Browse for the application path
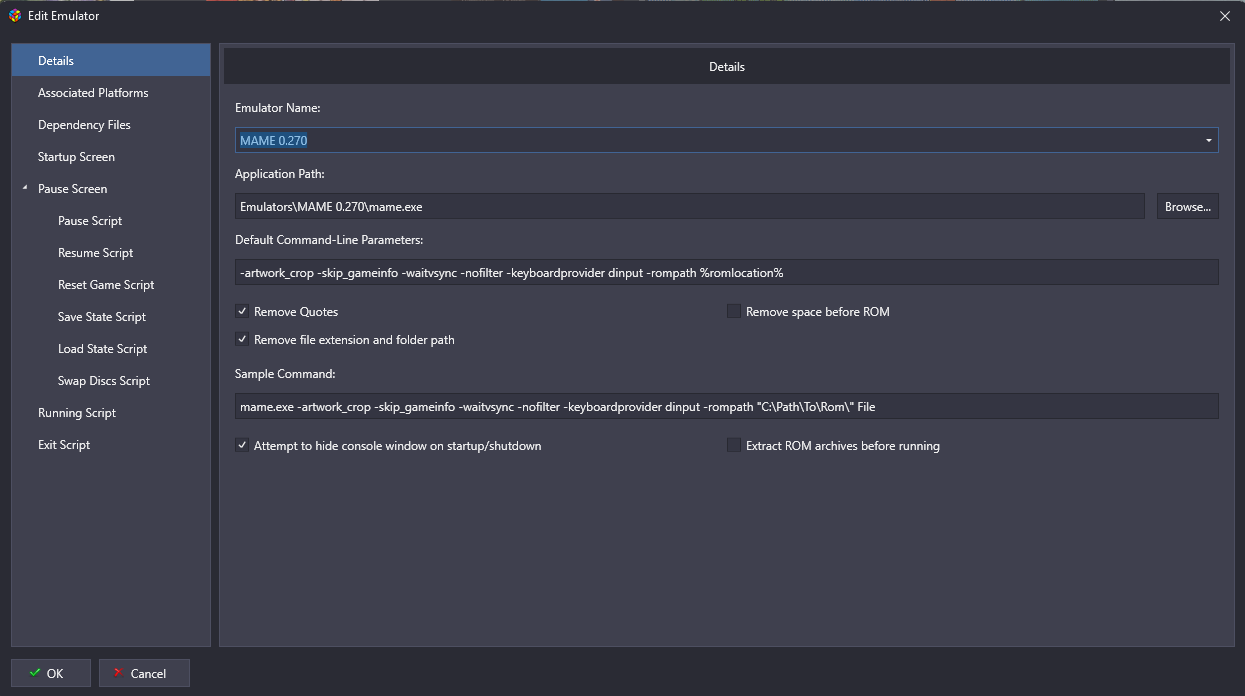Viewport: 1245px width, 696px height. 1187,207
